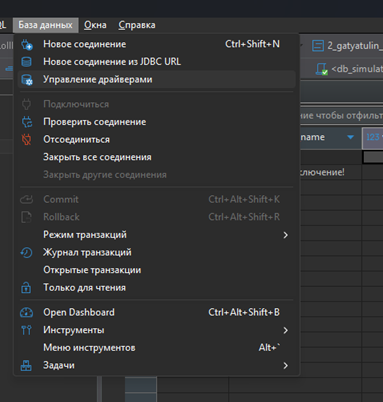The image size is (383, 402).
Task: Open the База данных menu
Action: [x=46, y=25]
